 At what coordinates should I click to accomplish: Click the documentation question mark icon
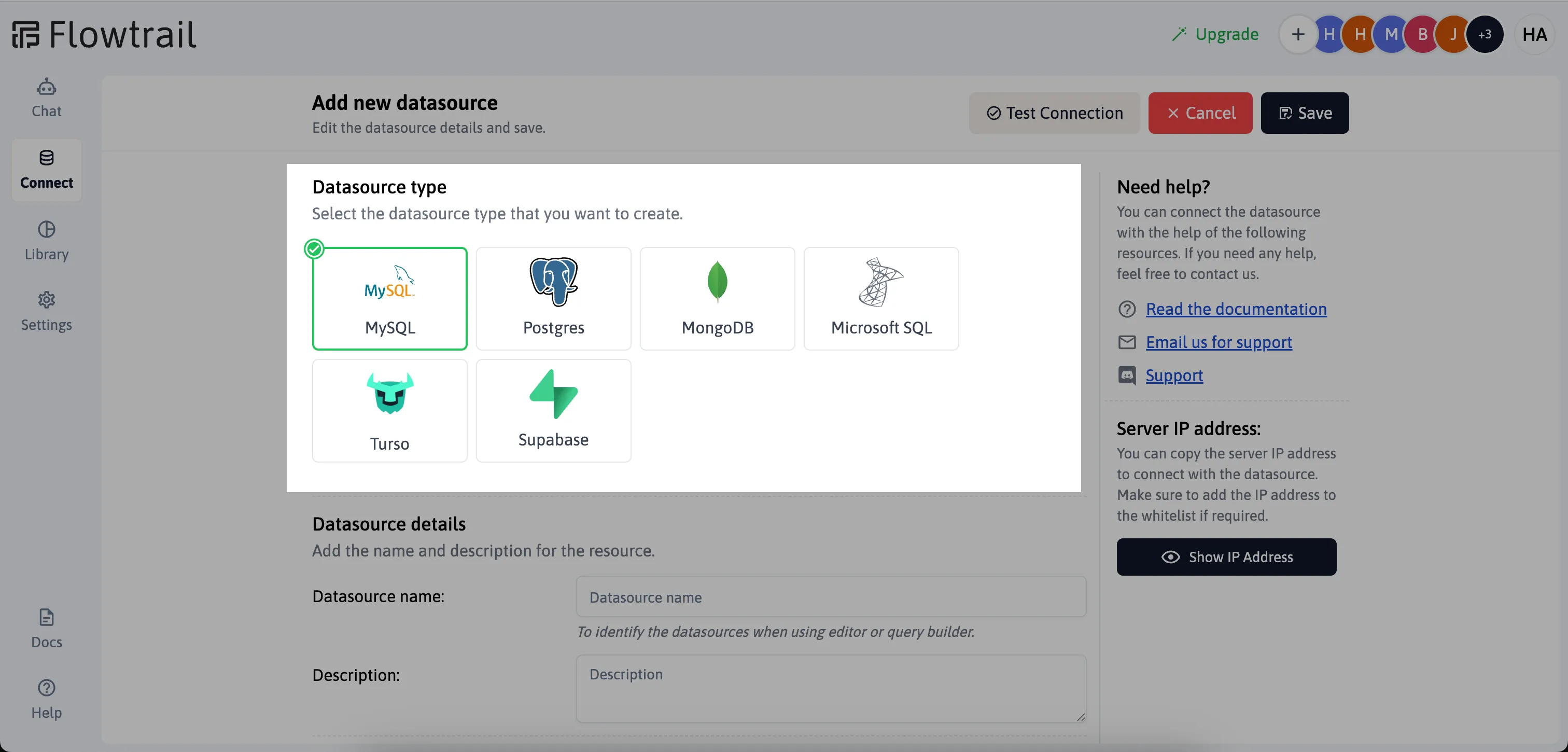[1127, 309]
